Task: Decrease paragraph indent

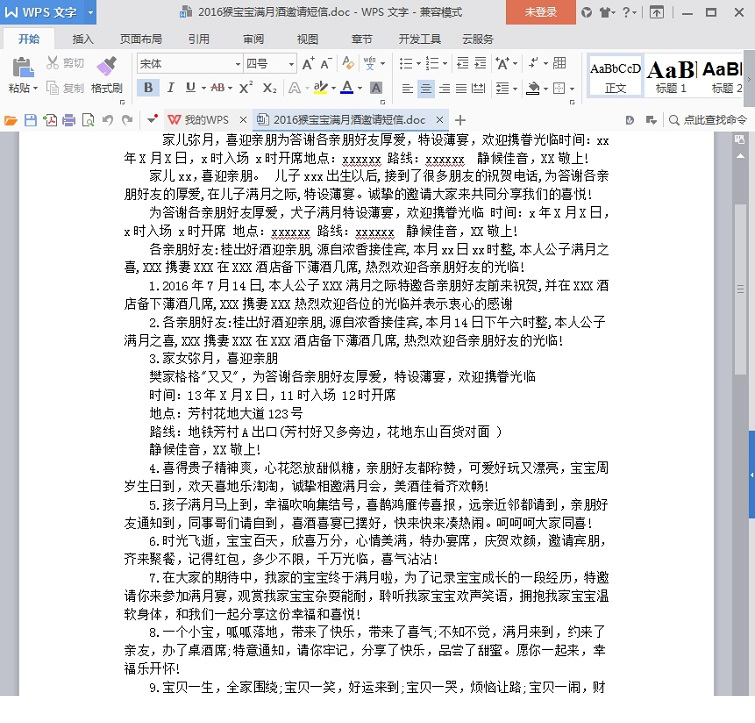Action: [463, 63]
